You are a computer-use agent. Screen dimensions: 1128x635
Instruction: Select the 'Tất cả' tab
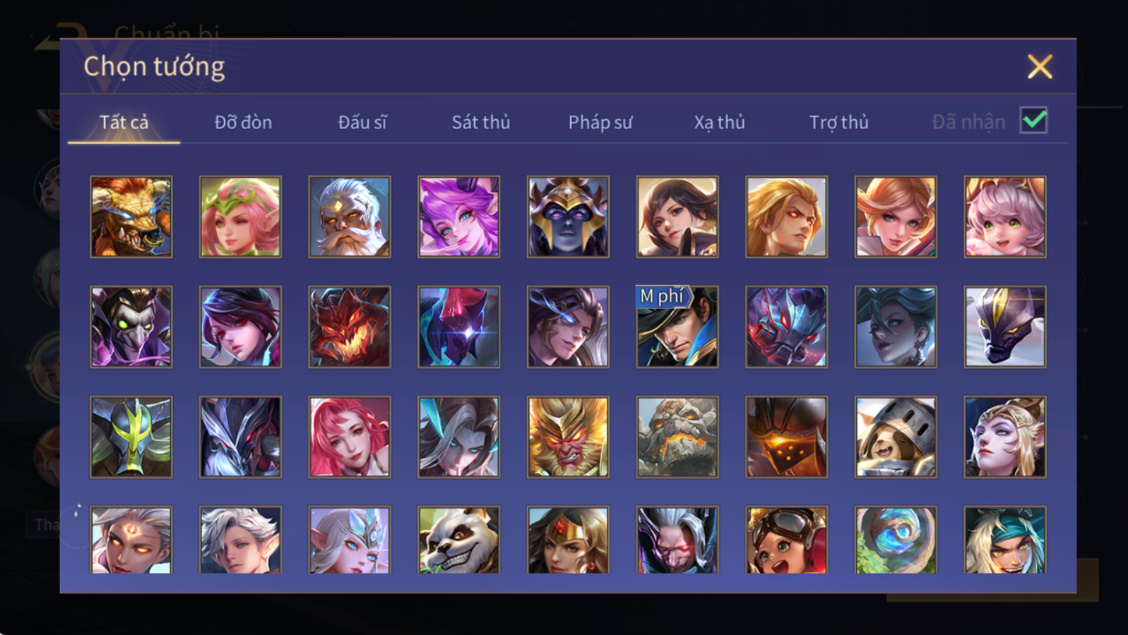[x=124, y=122]
